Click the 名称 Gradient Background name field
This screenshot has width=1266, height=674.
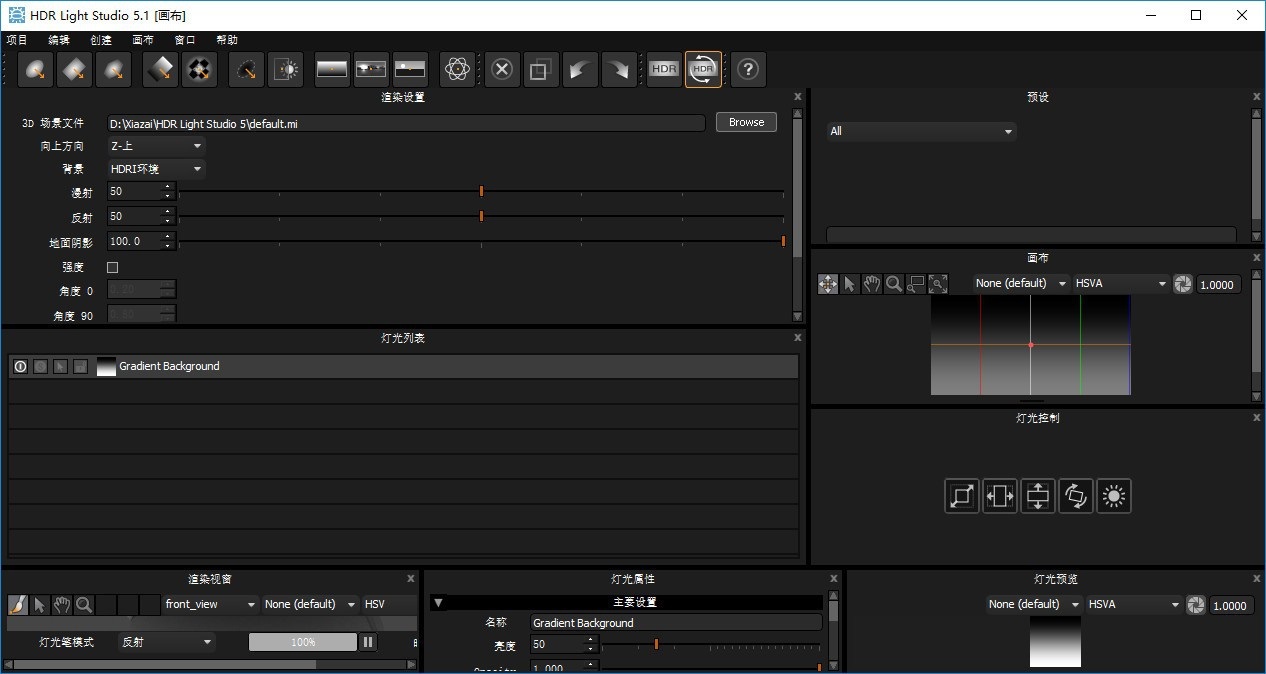point(676,623)
